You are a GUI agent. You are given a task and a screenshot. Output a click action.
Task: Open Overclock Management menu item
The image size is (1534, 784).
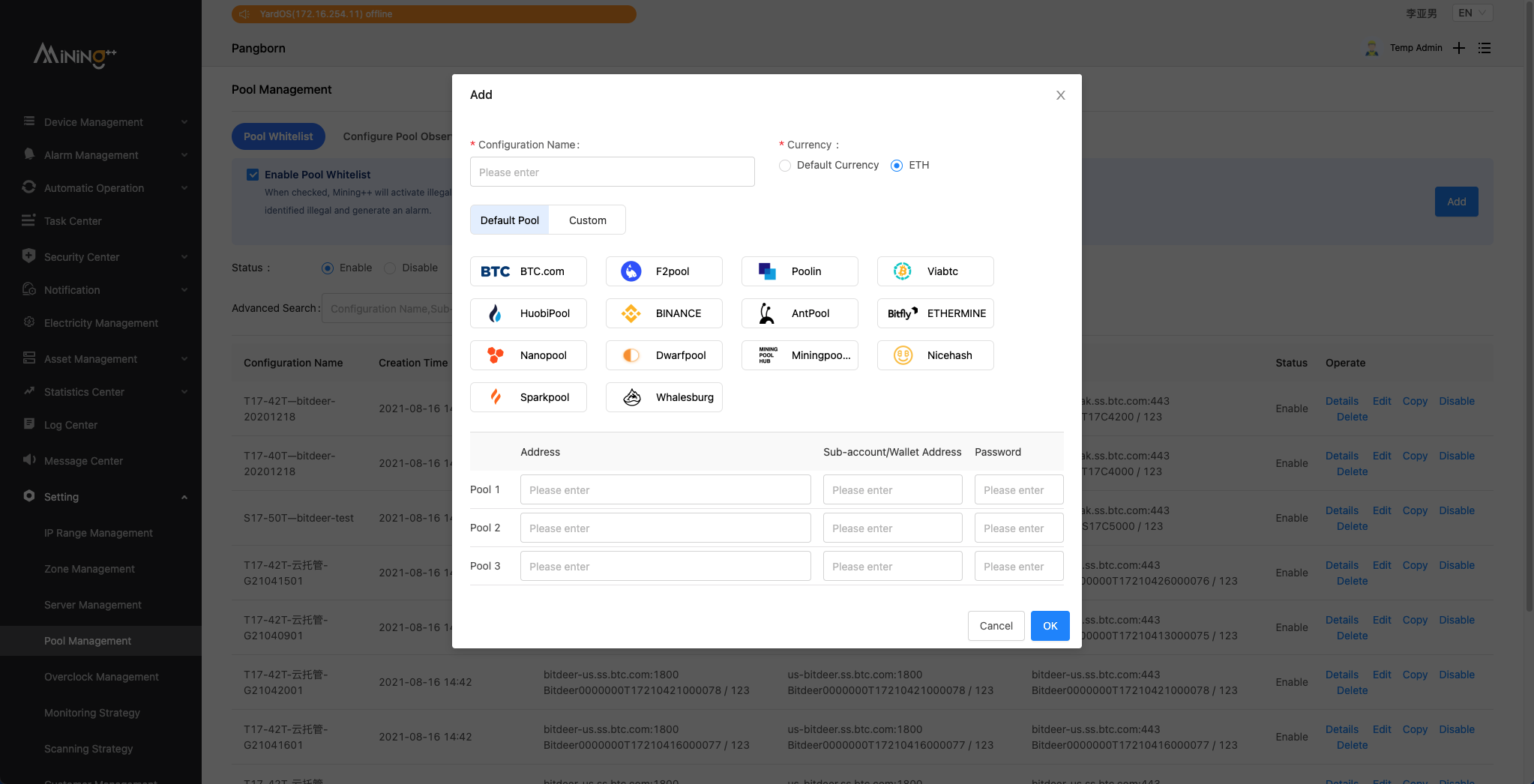pos(101,677)
